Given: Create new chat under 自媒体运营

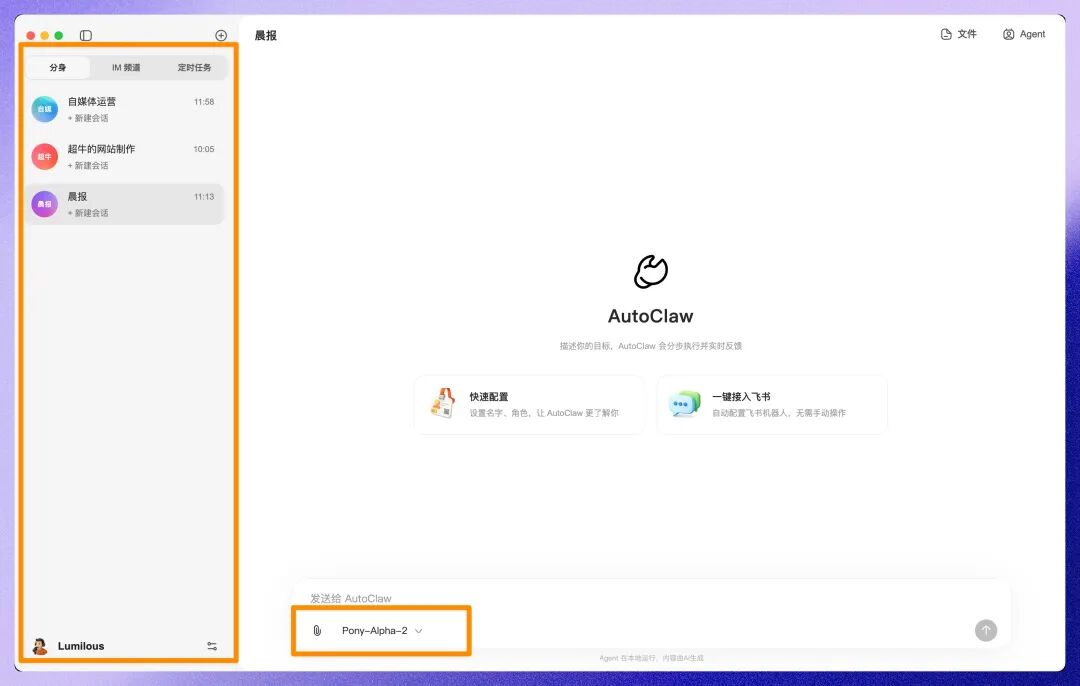Looking at the screenshot, I should coord(88,118).
